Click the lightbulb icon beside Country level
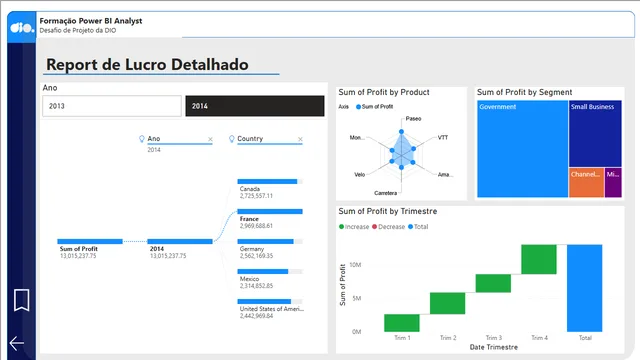 (231, 139)
